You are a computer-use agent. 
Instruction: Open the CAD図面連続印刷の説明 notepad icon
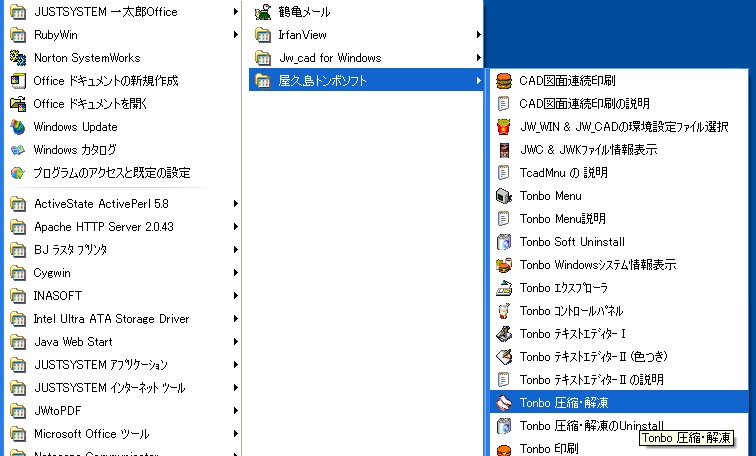pos(503,104)
